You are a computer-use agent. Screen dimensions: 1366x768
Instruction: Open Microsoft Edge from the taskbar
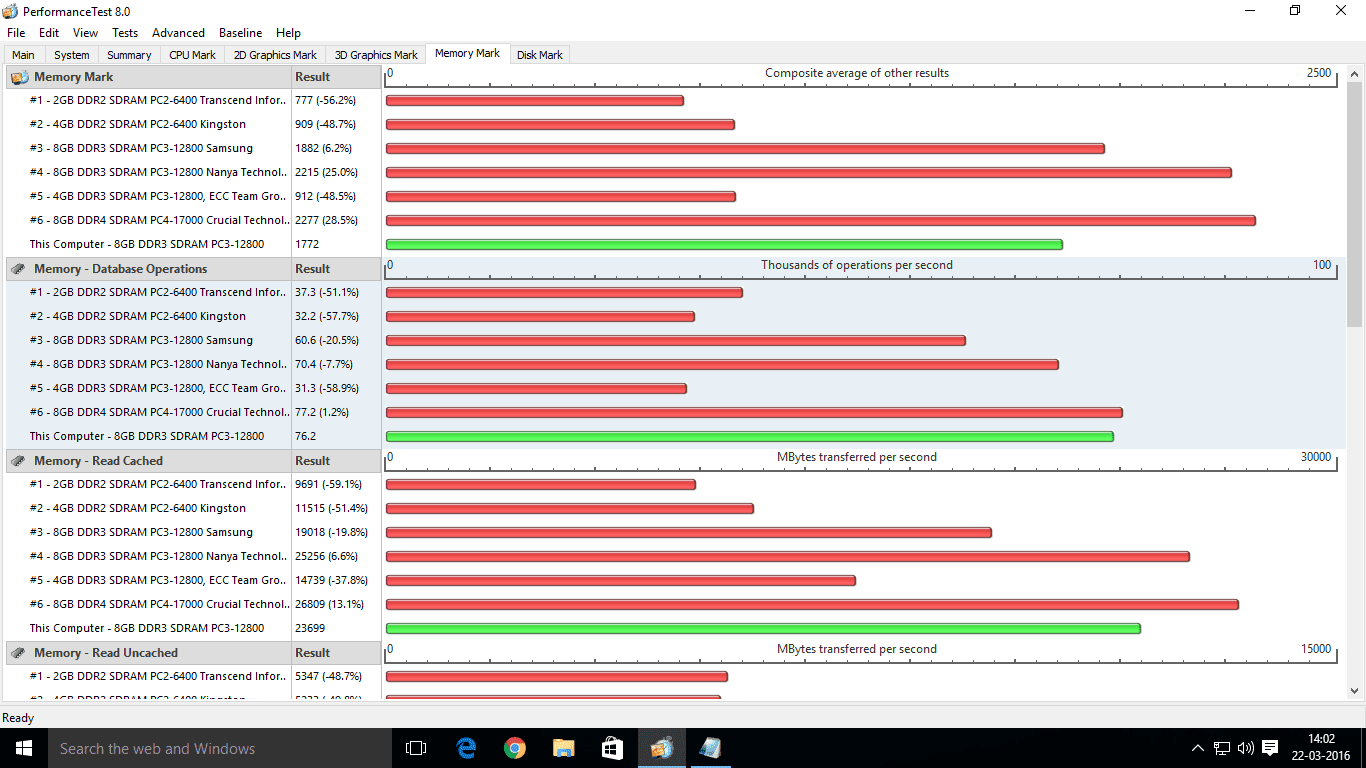466,748
